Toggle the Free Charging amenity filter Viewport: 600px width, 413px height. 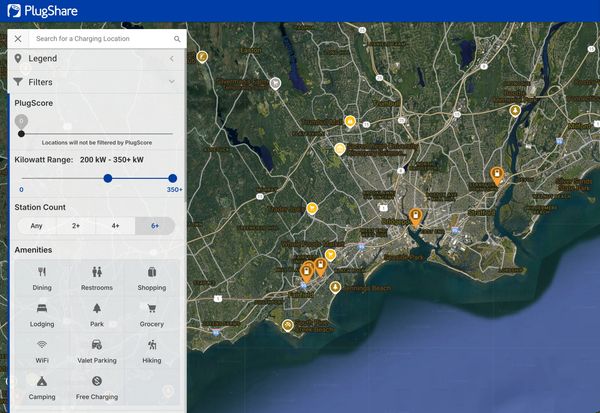97,388
